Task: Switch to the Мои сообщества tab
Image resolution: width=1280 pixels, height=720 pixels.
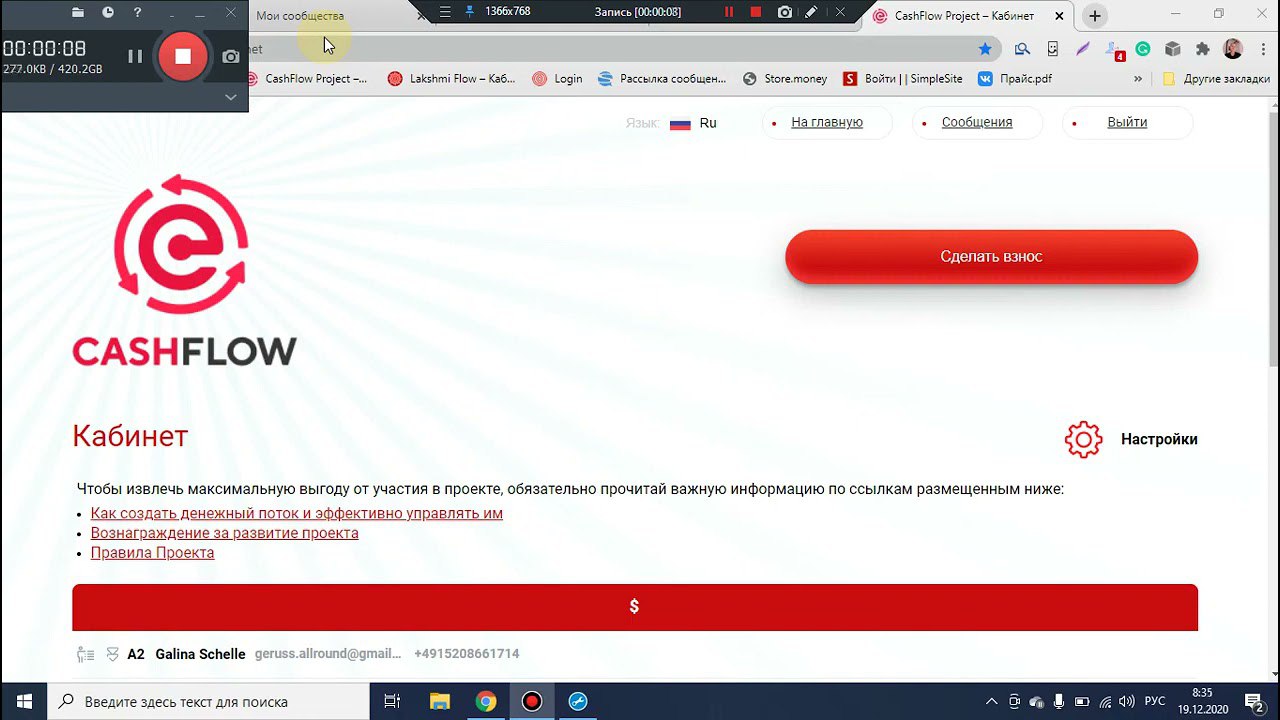Action: click(x=300, y=16)
